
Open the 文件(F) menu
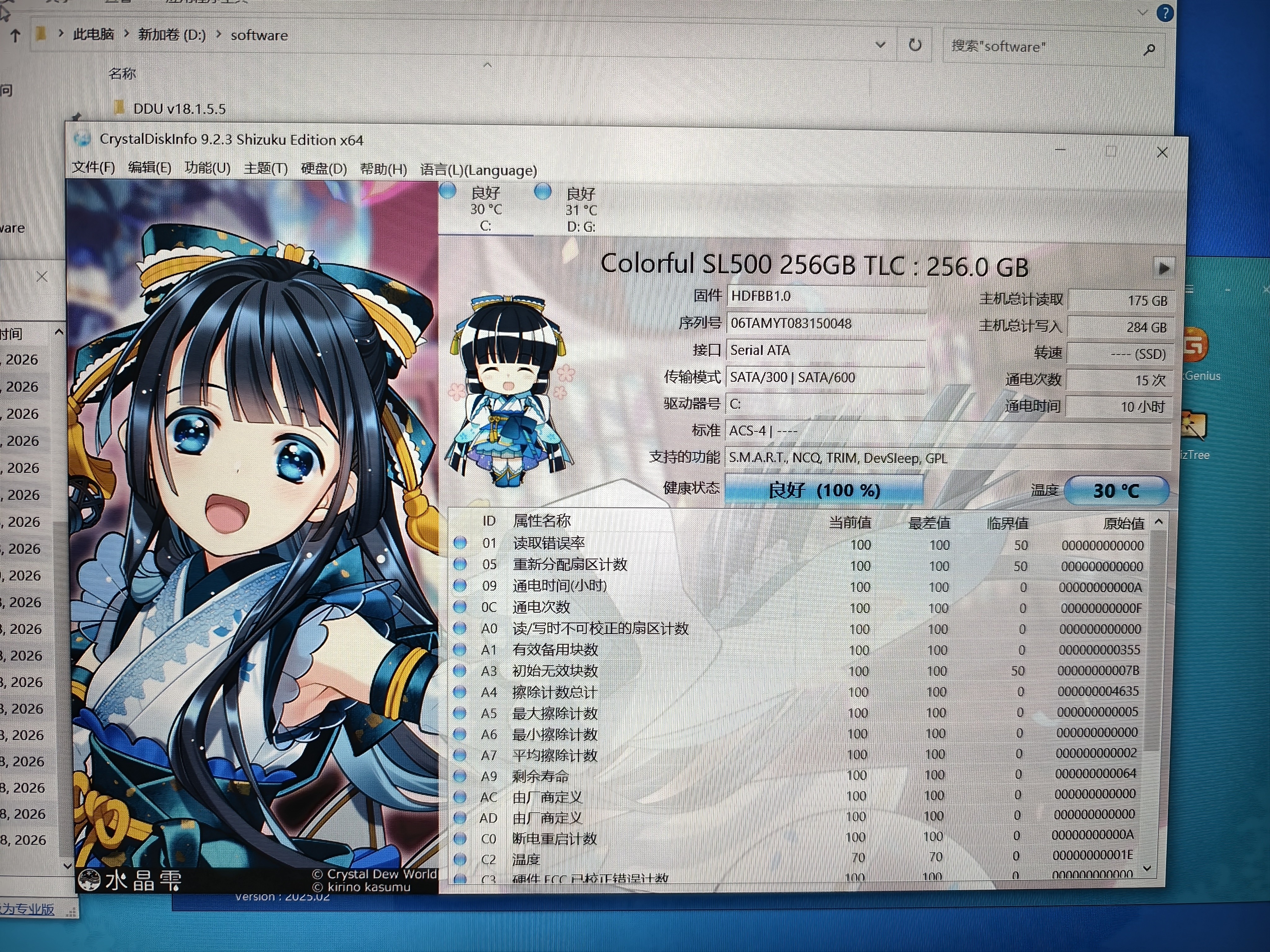tap(93, 167)
